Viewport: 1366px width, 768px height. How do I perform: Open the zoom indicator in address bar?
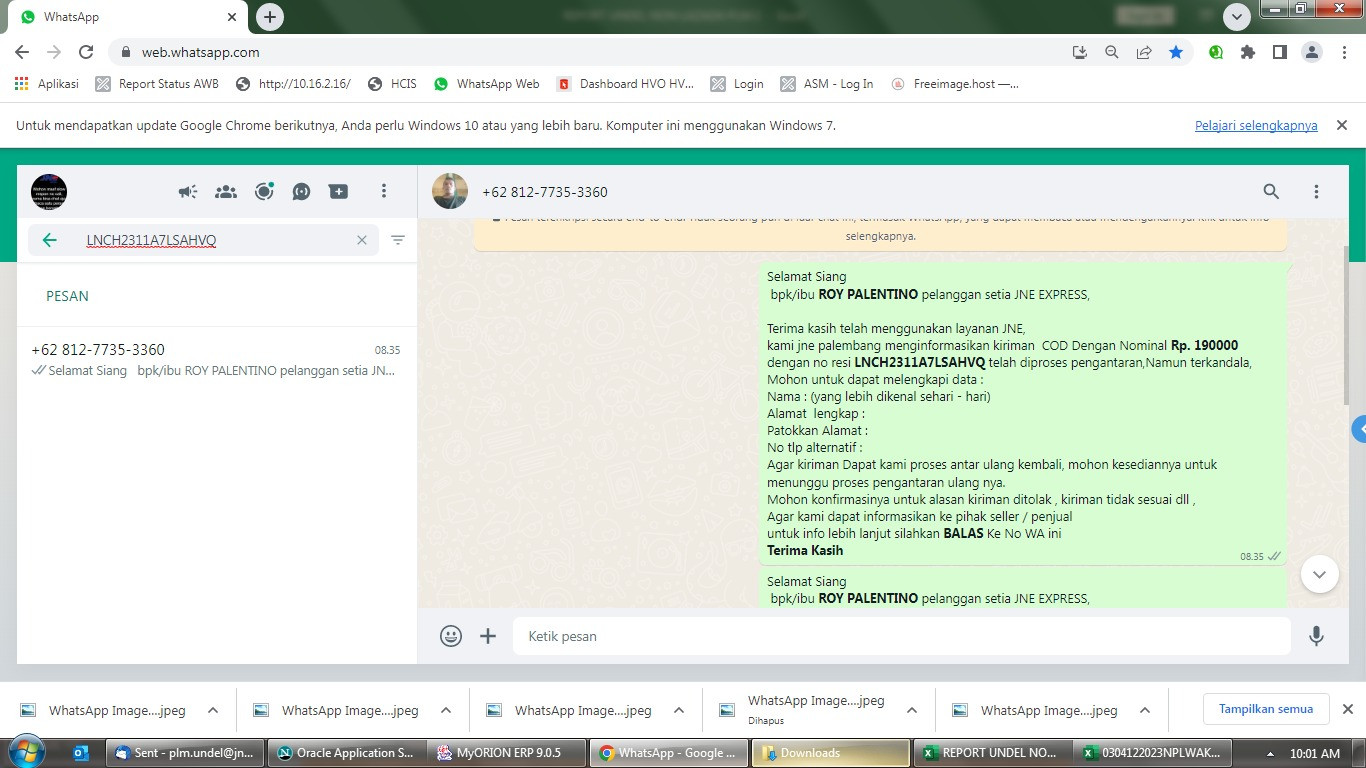tap(1112, 52)
